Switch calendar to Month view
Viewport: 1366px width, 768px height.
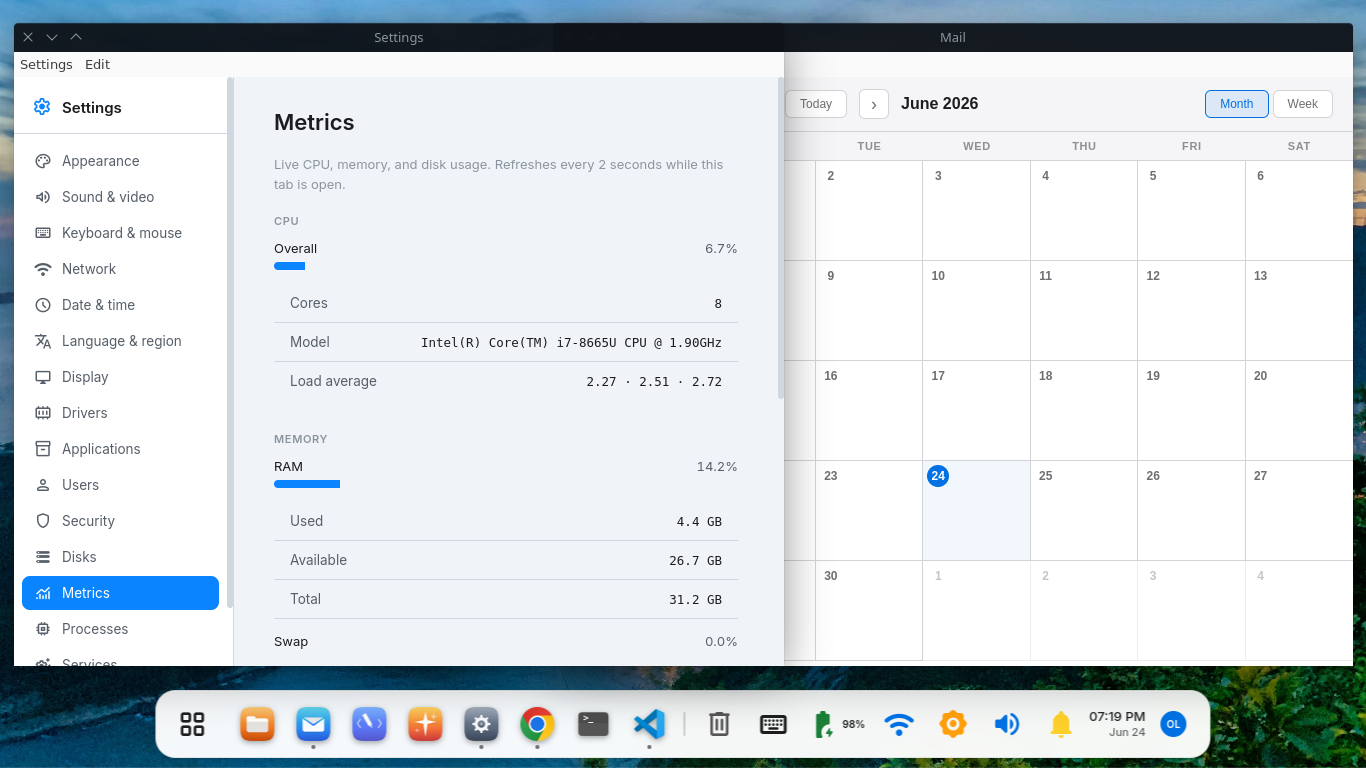1237,104
